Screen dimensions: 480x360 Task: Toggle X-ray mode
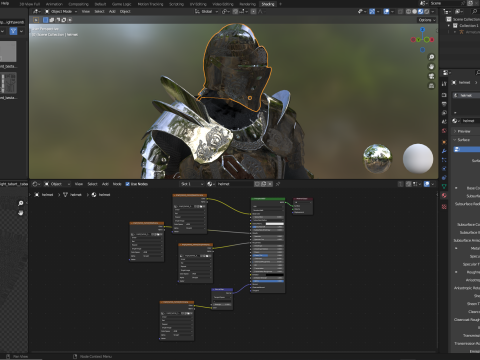tap(401, 11)
